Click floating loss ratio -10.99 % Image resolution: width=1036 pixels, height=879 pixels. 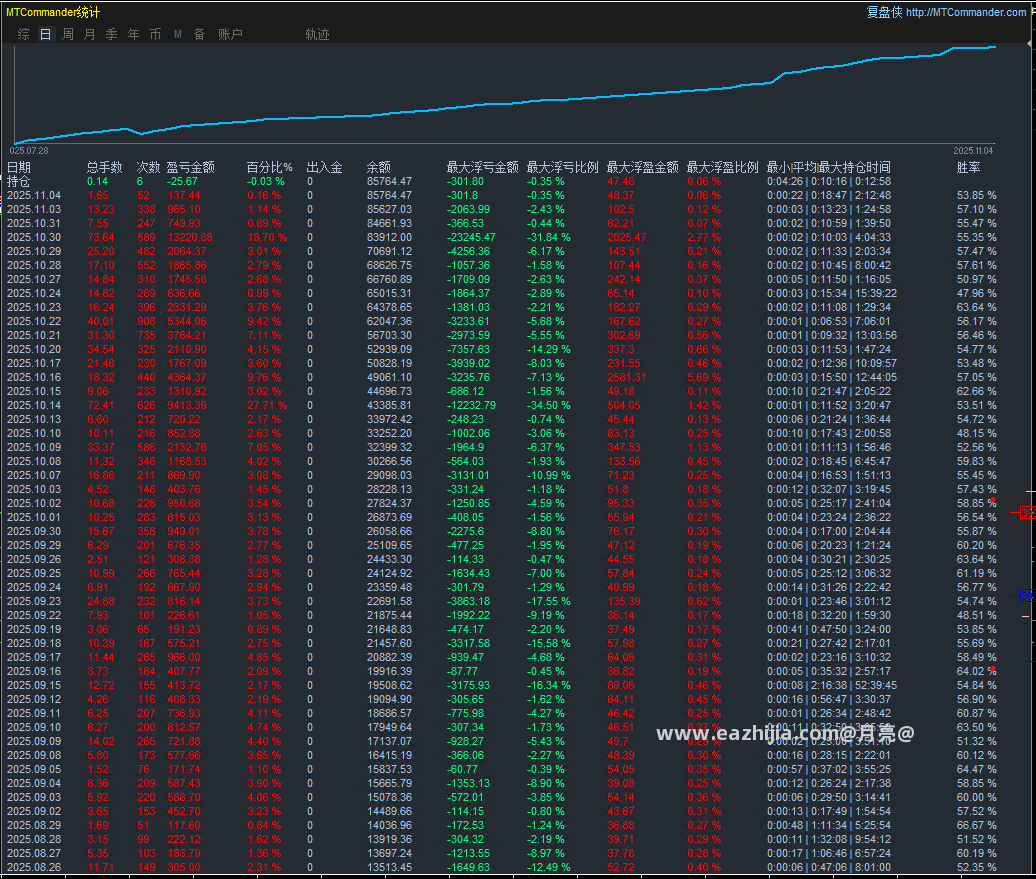(548, 475)
